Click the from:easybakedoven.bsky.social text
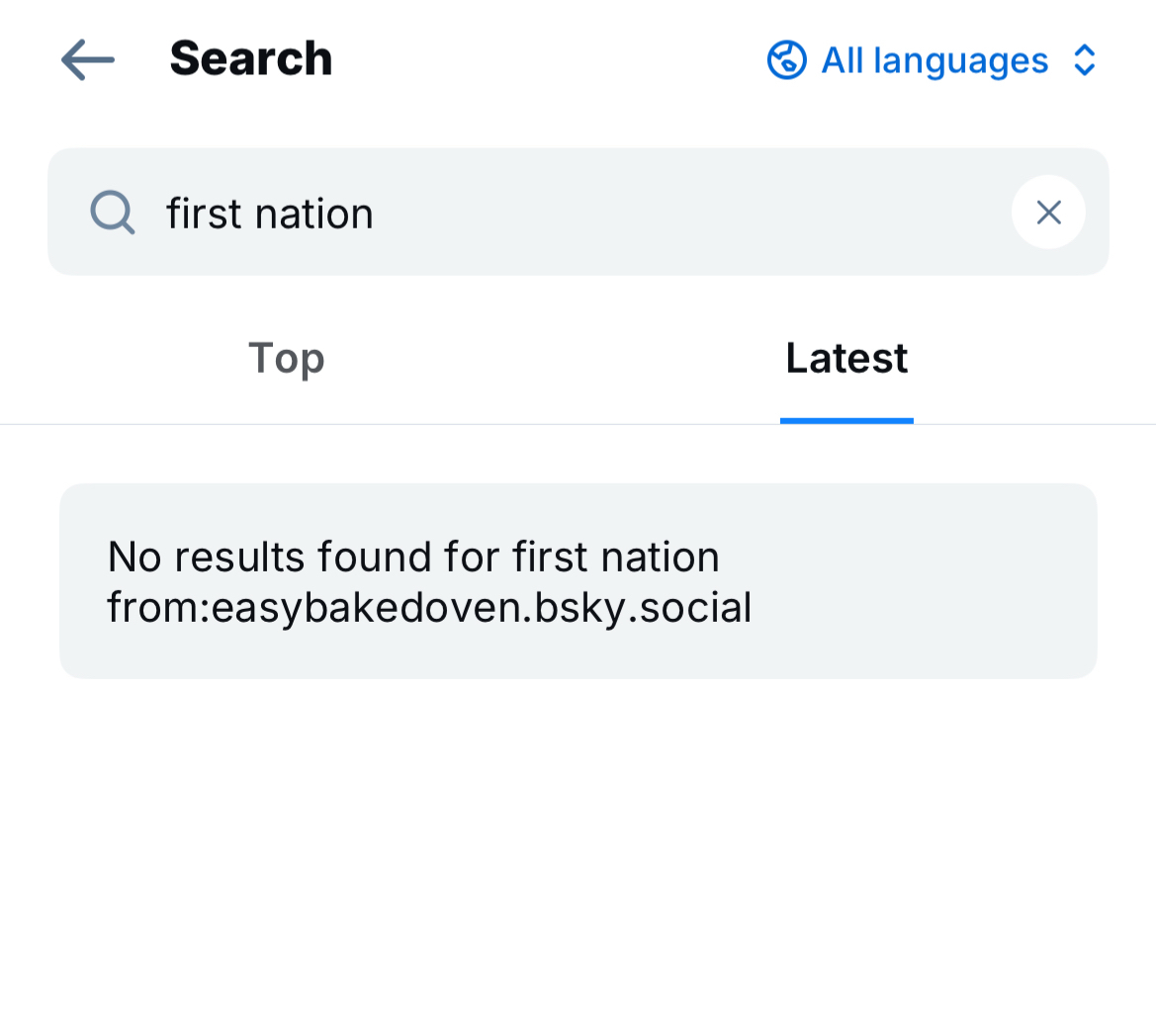 point(429,607)
